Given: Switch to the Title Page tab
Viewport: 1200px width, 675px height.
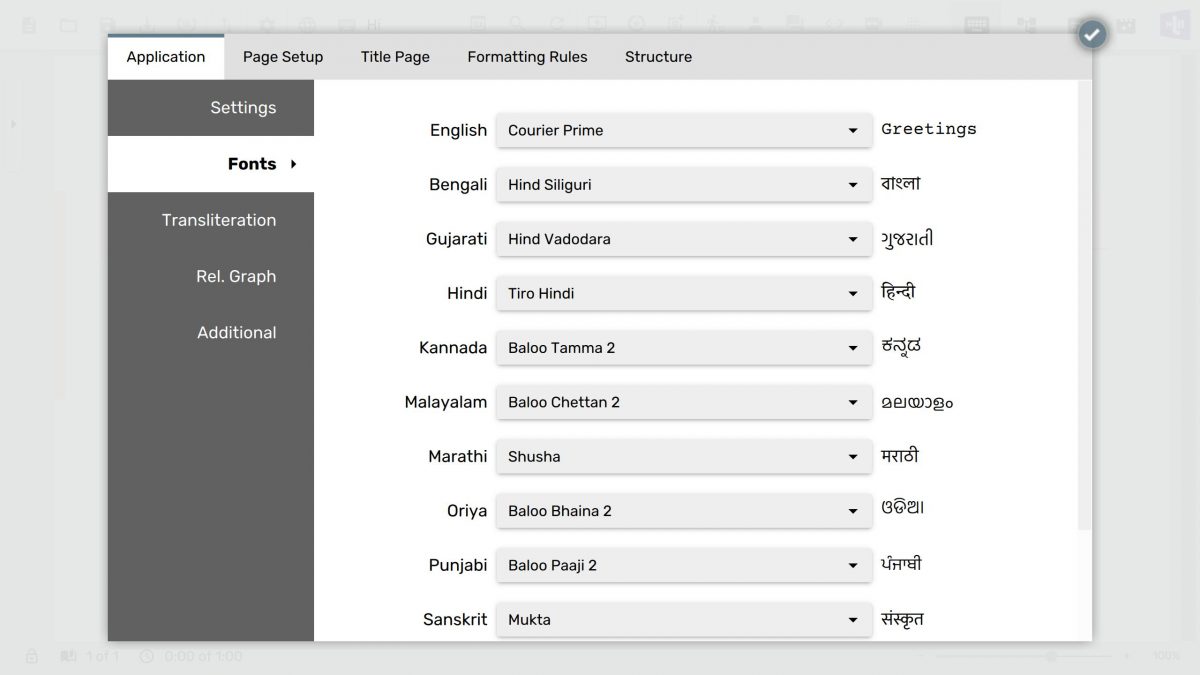Looking at the screenshot, I should point(395,57).
